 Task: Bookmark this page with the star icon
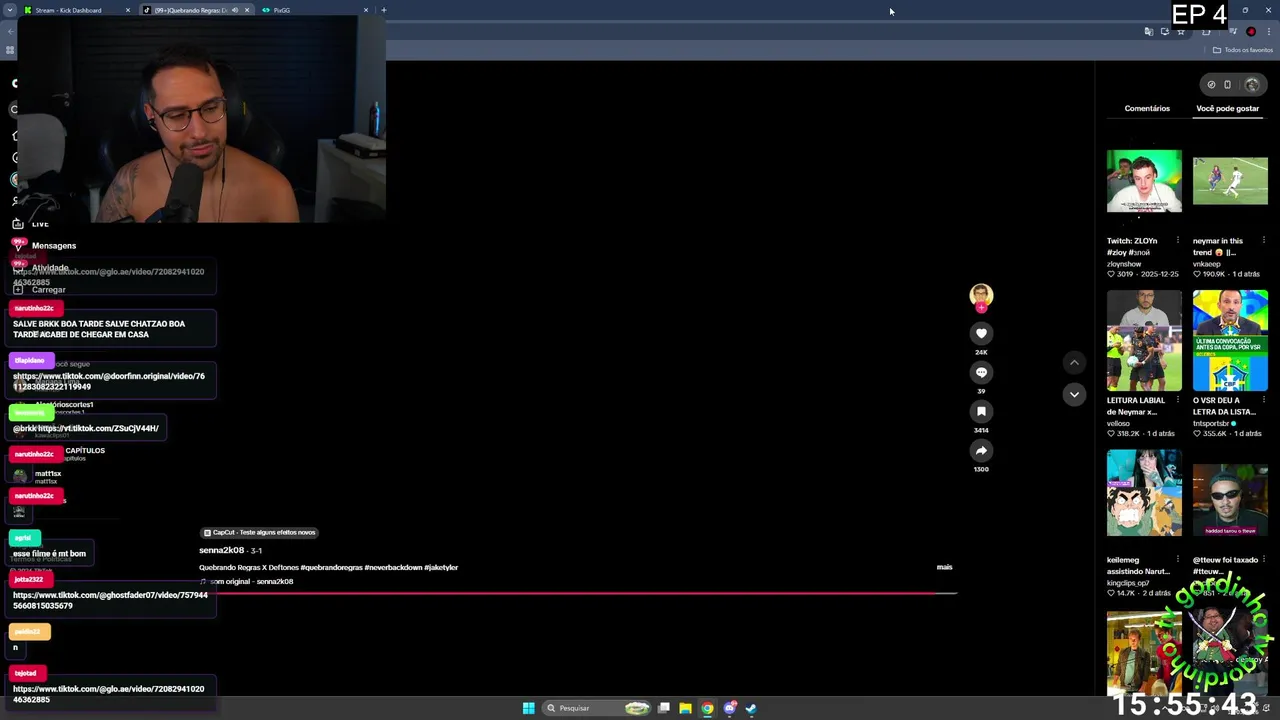[1180, 31]
